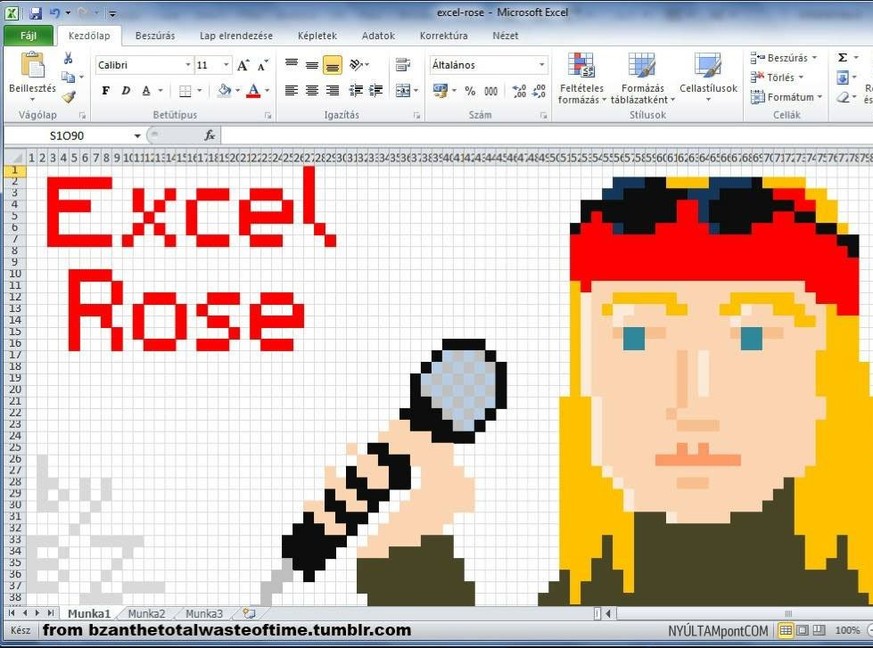873x648 pixels.
Task: Click the insert function fx icon
Action: coord(210,135)
